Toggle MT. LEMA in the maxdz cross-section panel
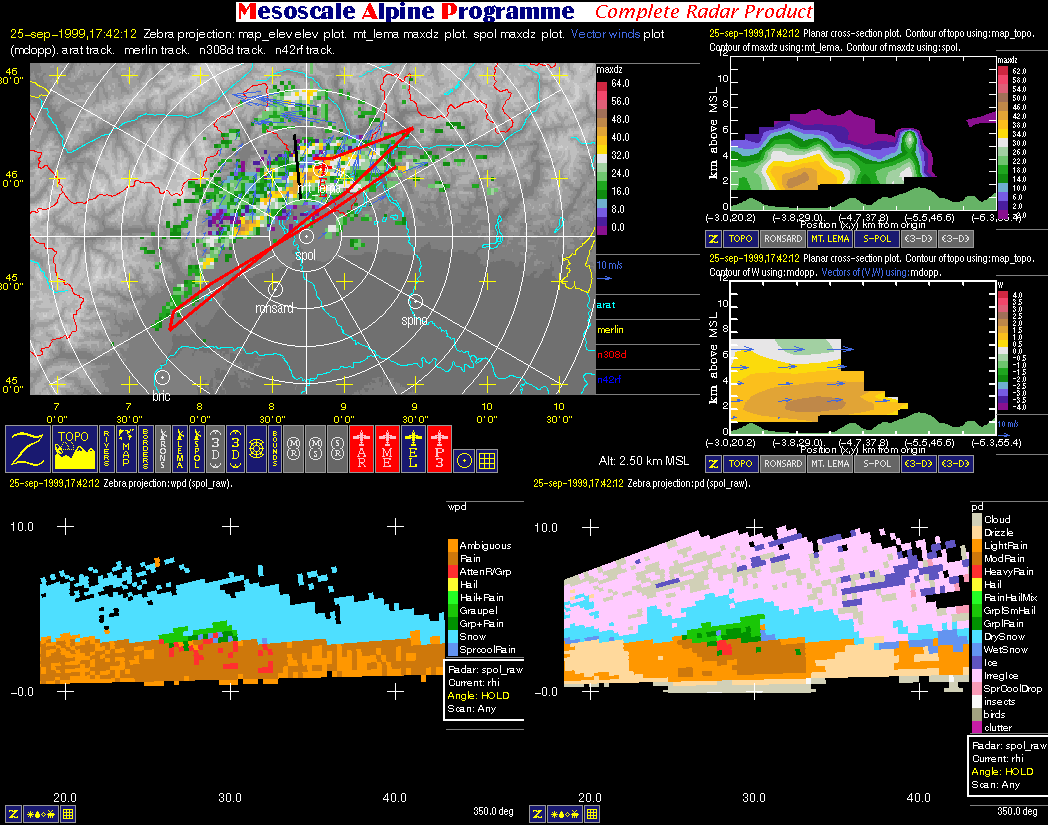This screenshot has height=825, width=1048. [828, 240]
